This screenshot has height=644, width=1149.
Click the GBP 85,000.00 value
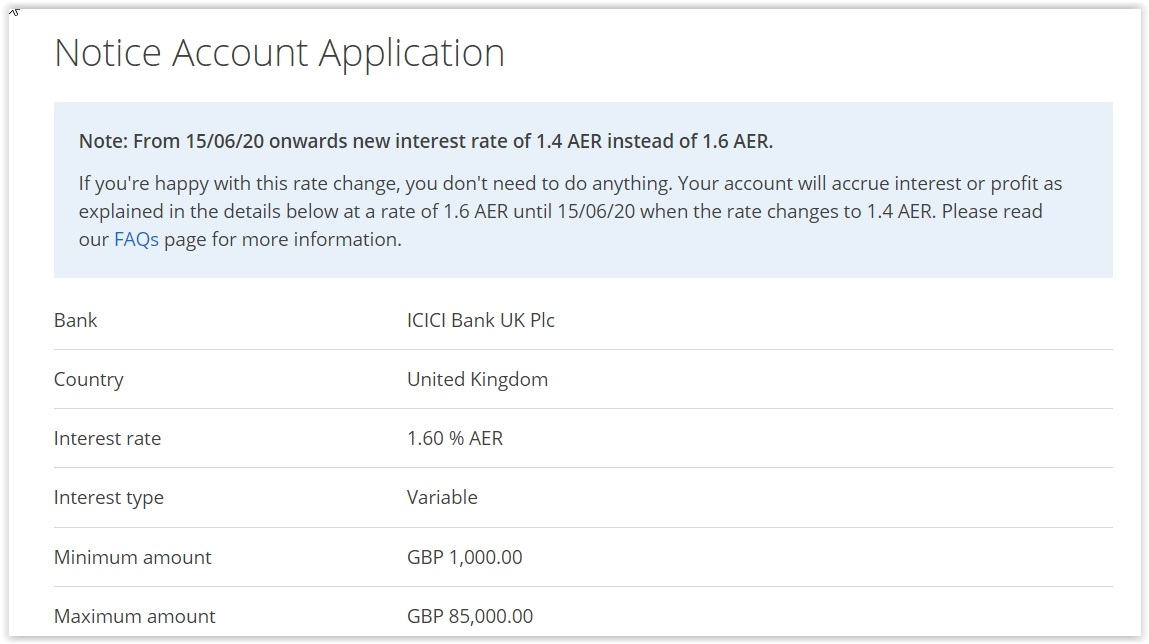(469, 616)
